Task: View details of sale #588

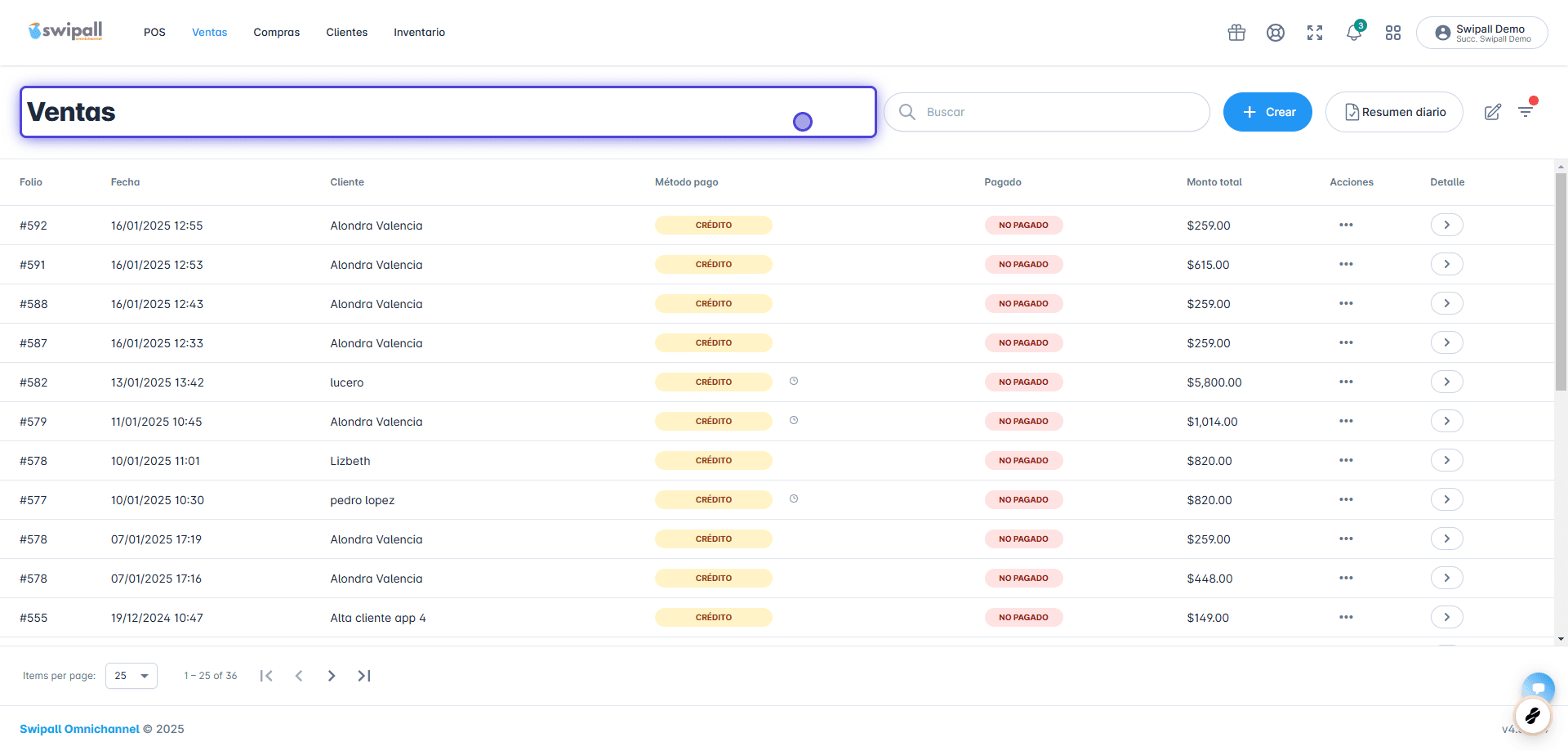Action: click(x=1446, y=303)
